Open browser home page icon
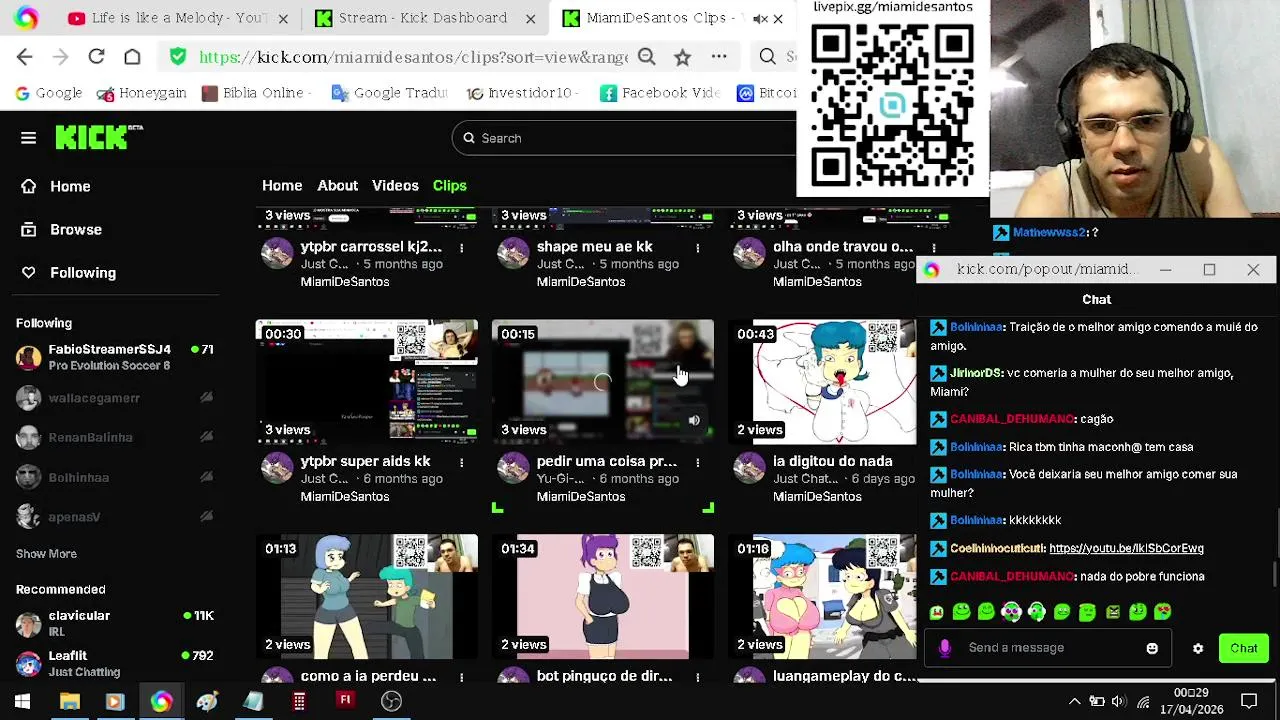The image size is (1280, 720). 132,57
